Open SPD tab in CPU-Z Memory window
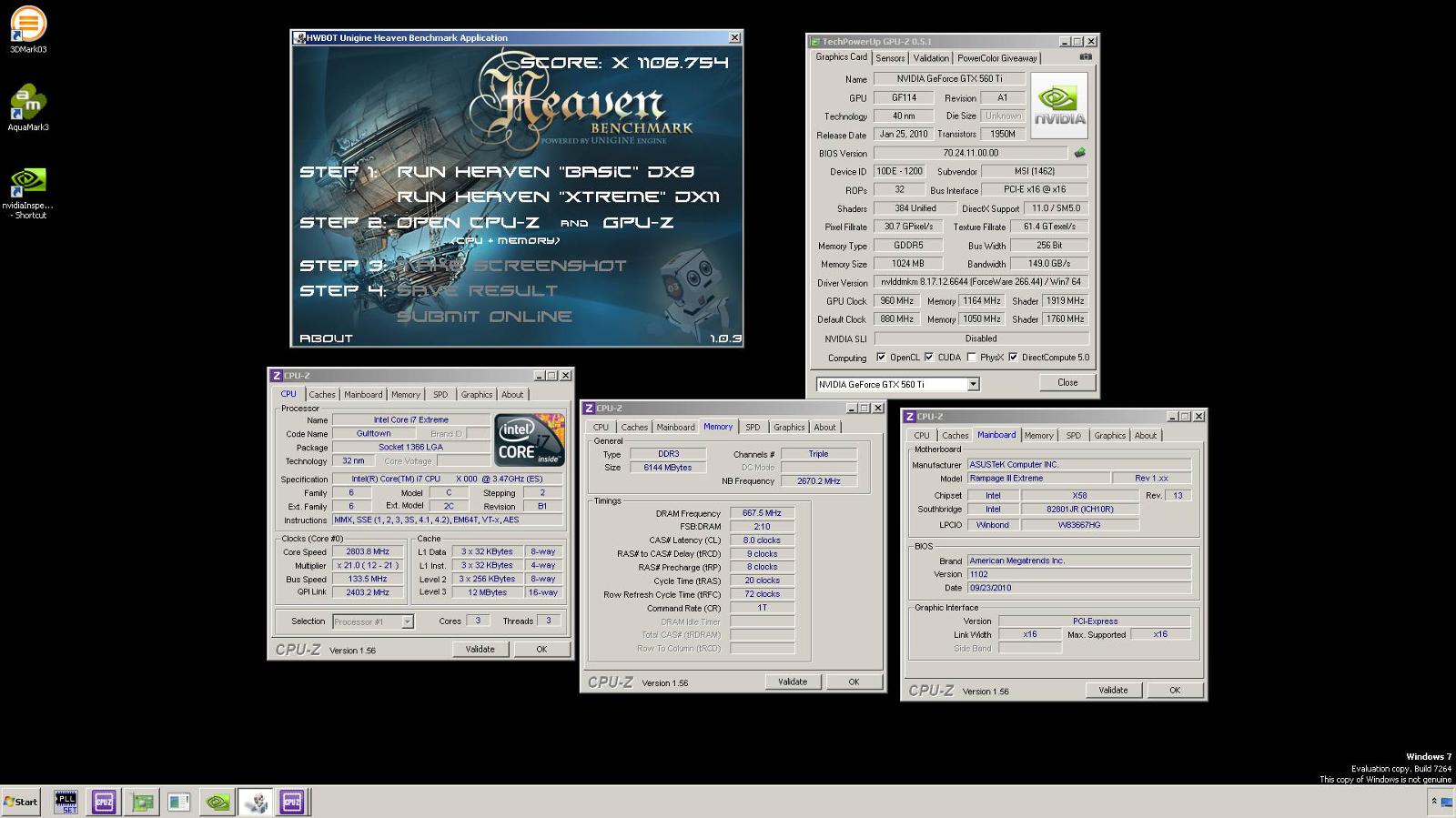The height and width of the screenshot is (818, 1456). click(x=753, y=427)
